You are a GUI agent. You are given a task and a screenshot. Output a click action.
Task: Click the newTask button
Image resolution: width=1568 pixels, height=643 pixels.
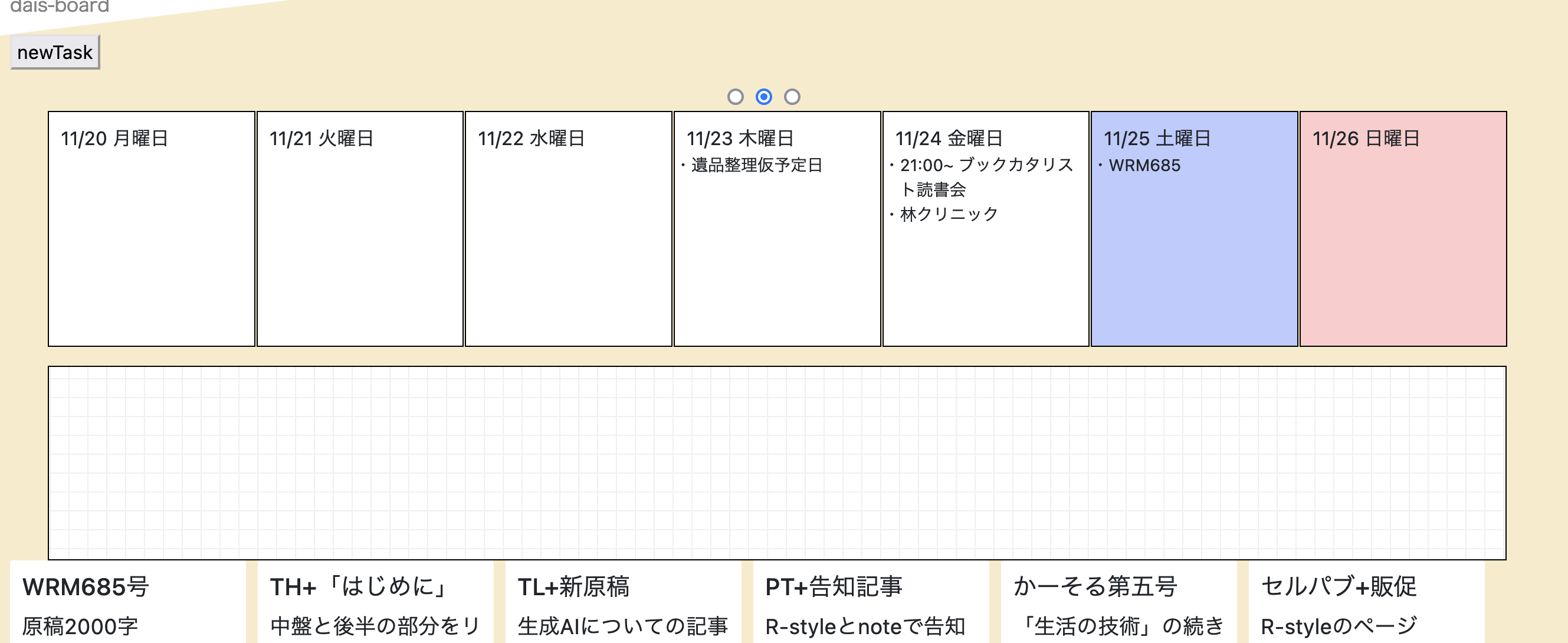(55, 53)
